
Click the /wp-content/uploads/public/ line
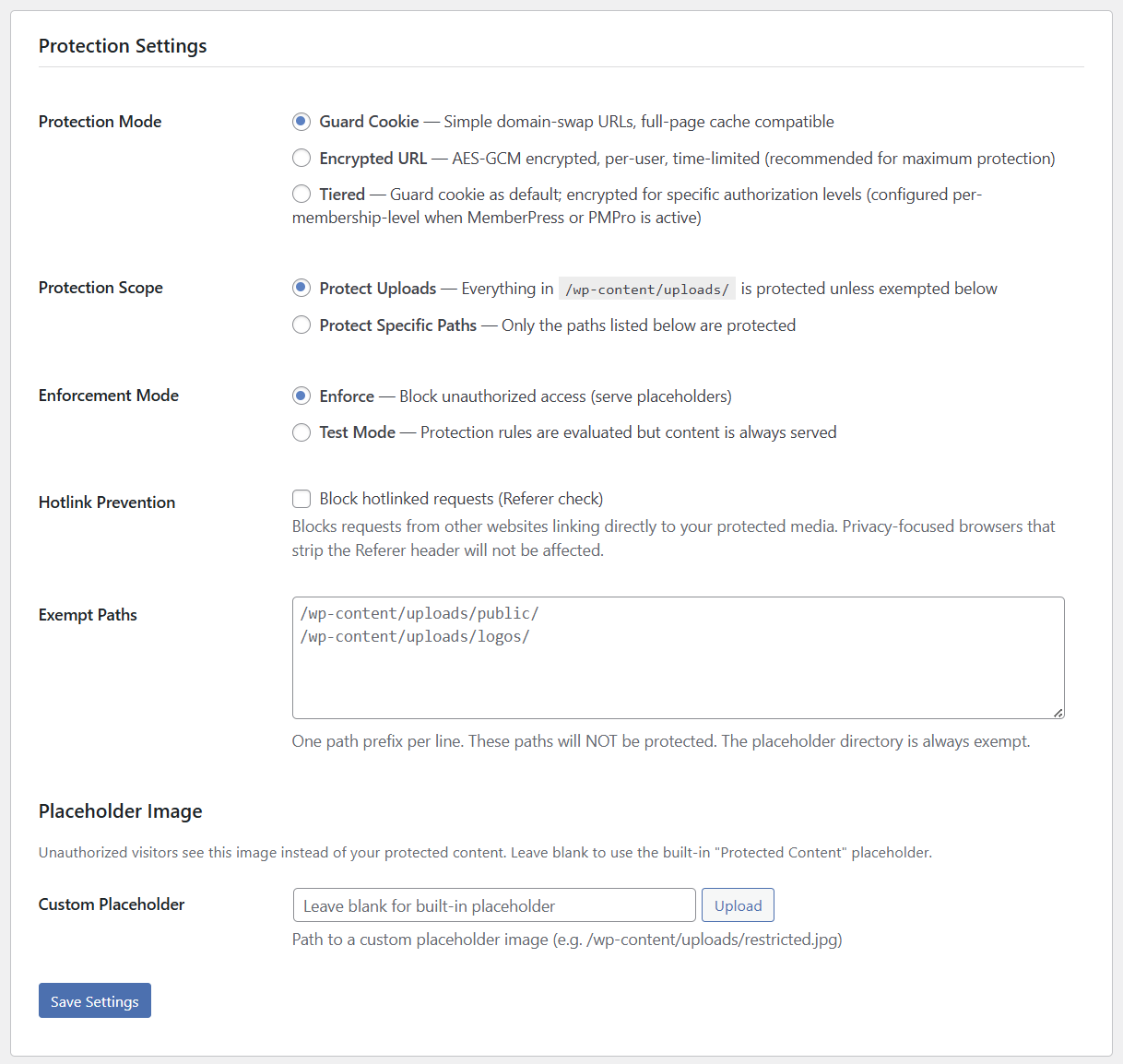(x=420, y=612)
